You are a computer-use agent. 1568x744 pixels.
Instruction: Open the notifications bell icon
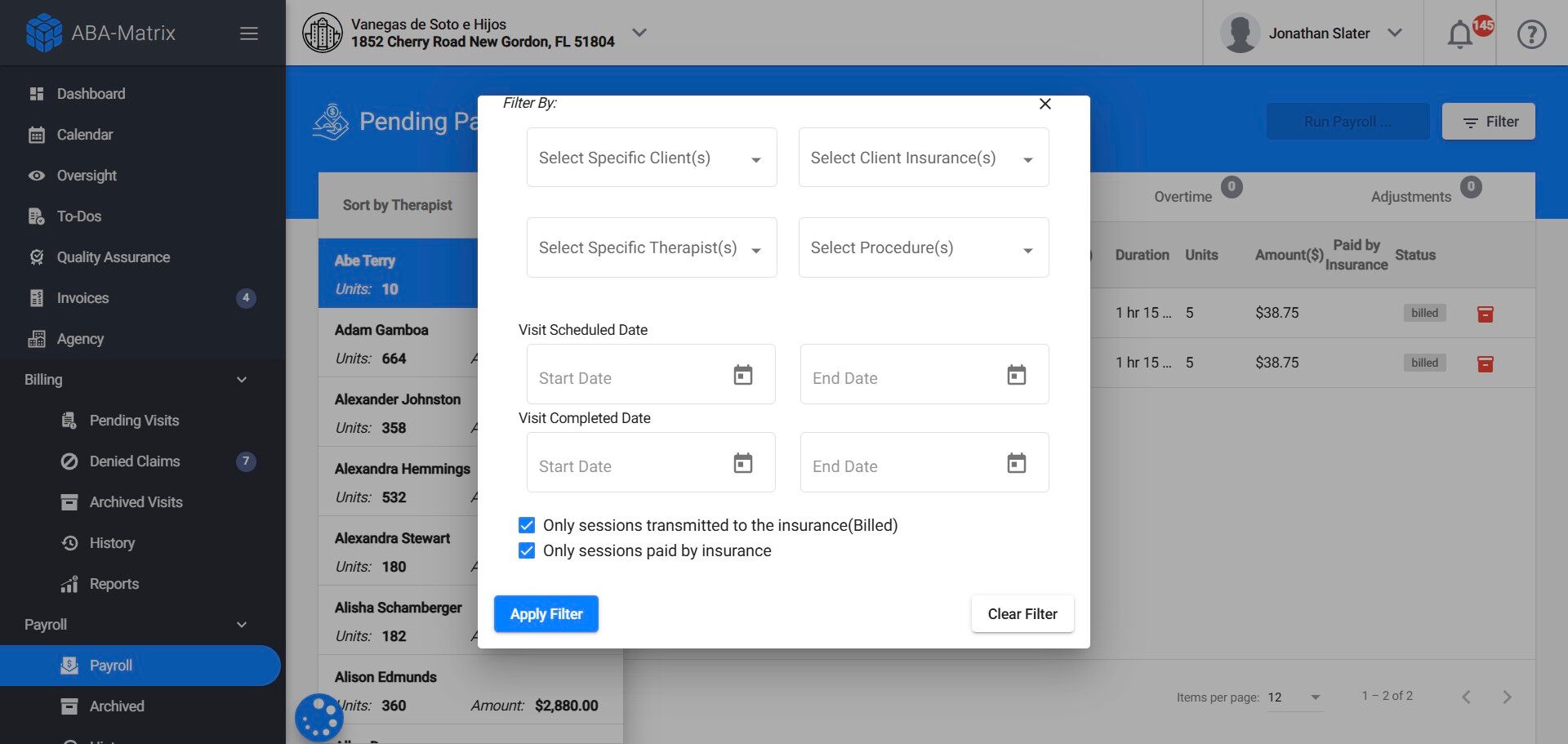click(1461, 33)
